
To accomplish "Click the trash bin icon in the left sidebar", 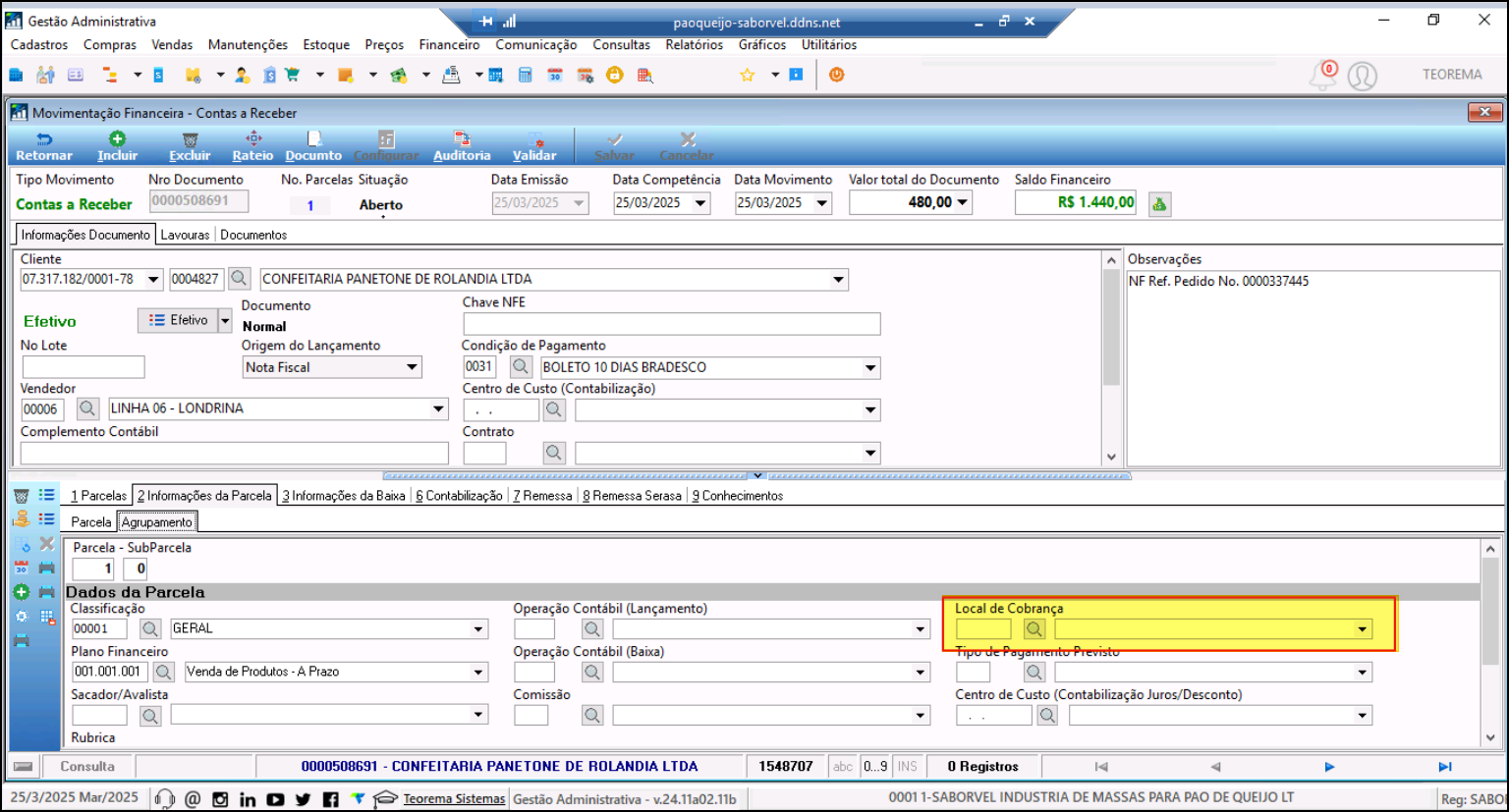I will (21, 496).
